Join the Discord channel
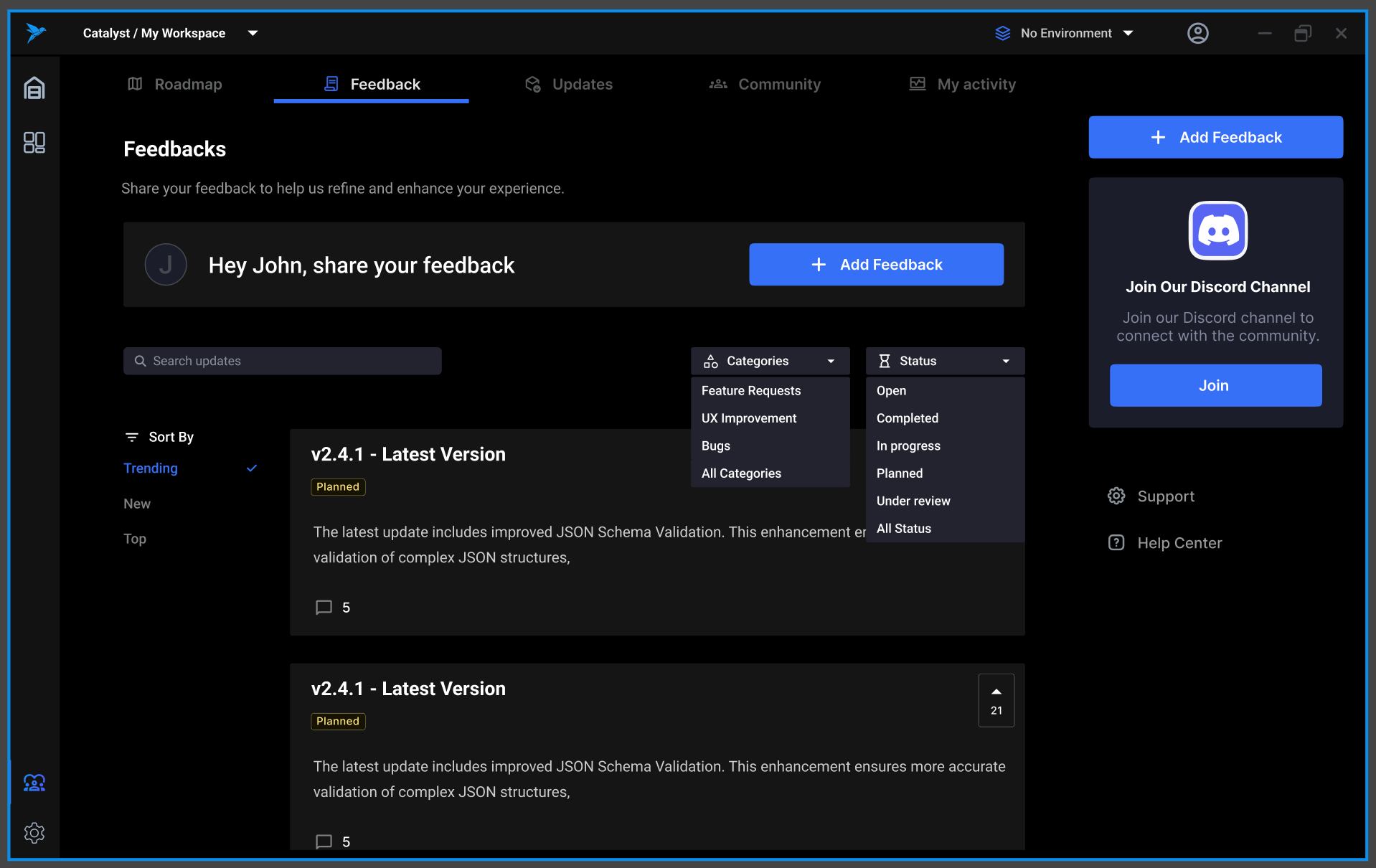The height and width of the screenshot is (868, 1376). coord(1215,385)
